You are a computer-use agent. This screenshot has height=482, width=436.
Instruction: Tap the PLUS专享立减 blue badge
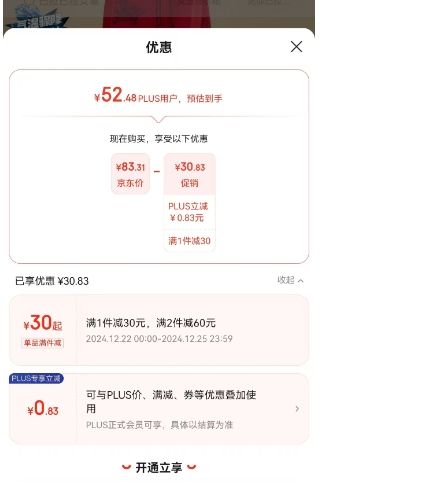coord(36,378)
